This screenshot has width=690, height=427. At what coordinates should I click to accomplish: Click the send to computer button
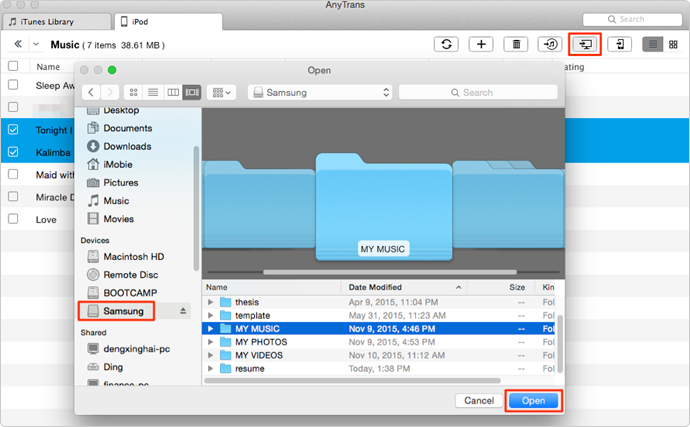pyautogui.click(x=585, y=44)
